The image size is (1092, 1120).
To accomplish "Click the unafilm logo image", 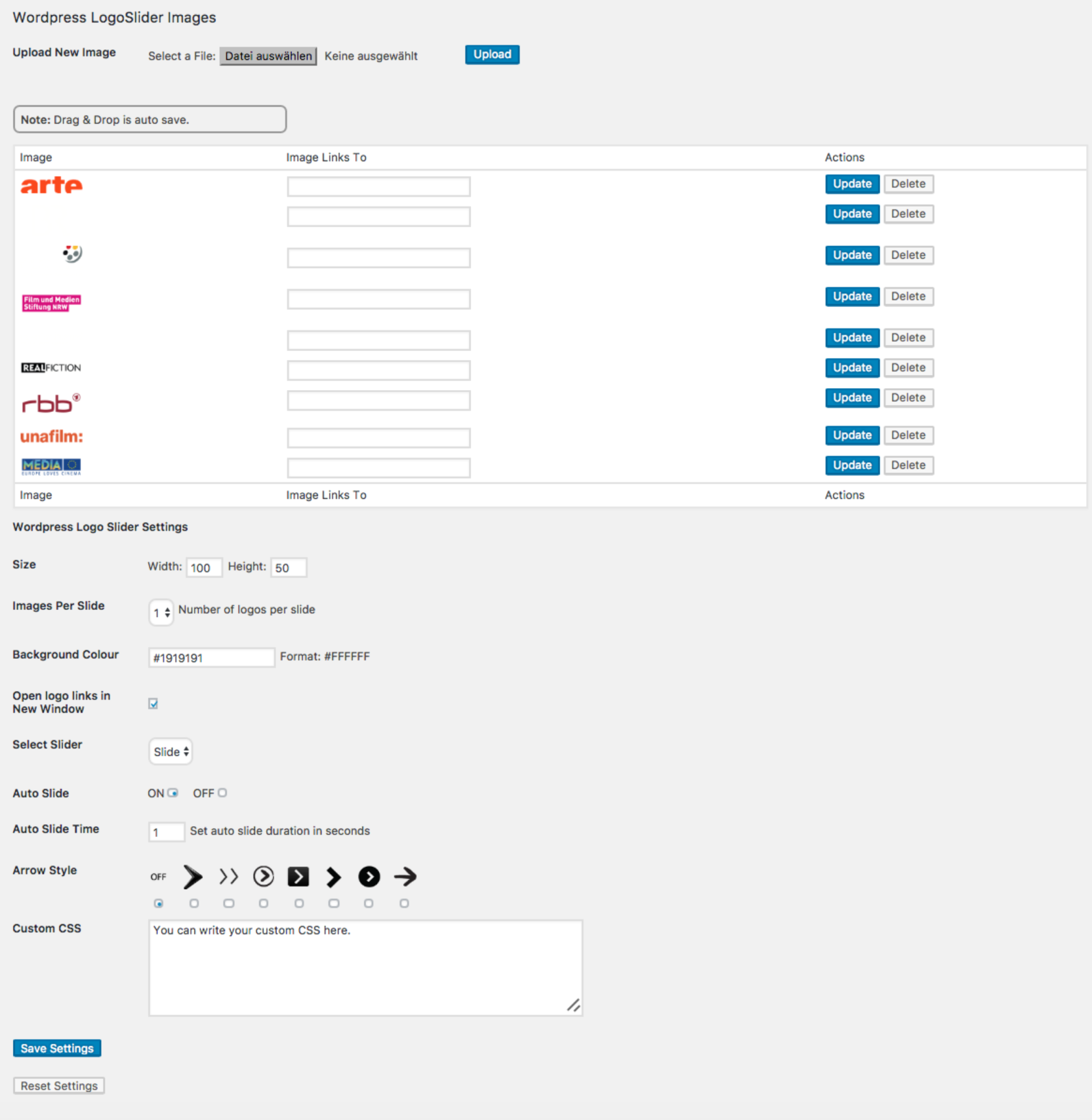I will pos(52,436).
